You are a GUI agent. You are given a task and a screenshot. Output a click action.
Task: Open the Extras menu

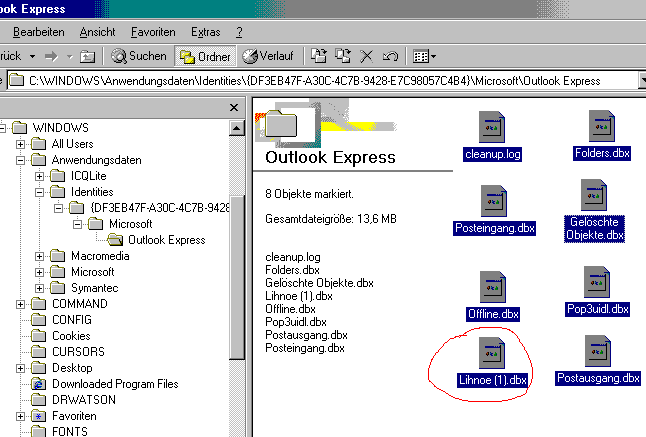pyautogui.click(x=206, y=32)
